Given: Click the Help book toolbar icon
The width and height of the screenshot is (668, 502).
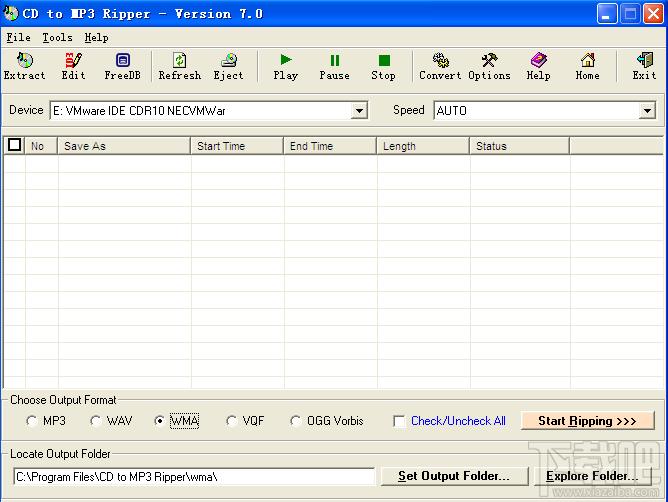Looking at the screenshot, I should 538,66.
